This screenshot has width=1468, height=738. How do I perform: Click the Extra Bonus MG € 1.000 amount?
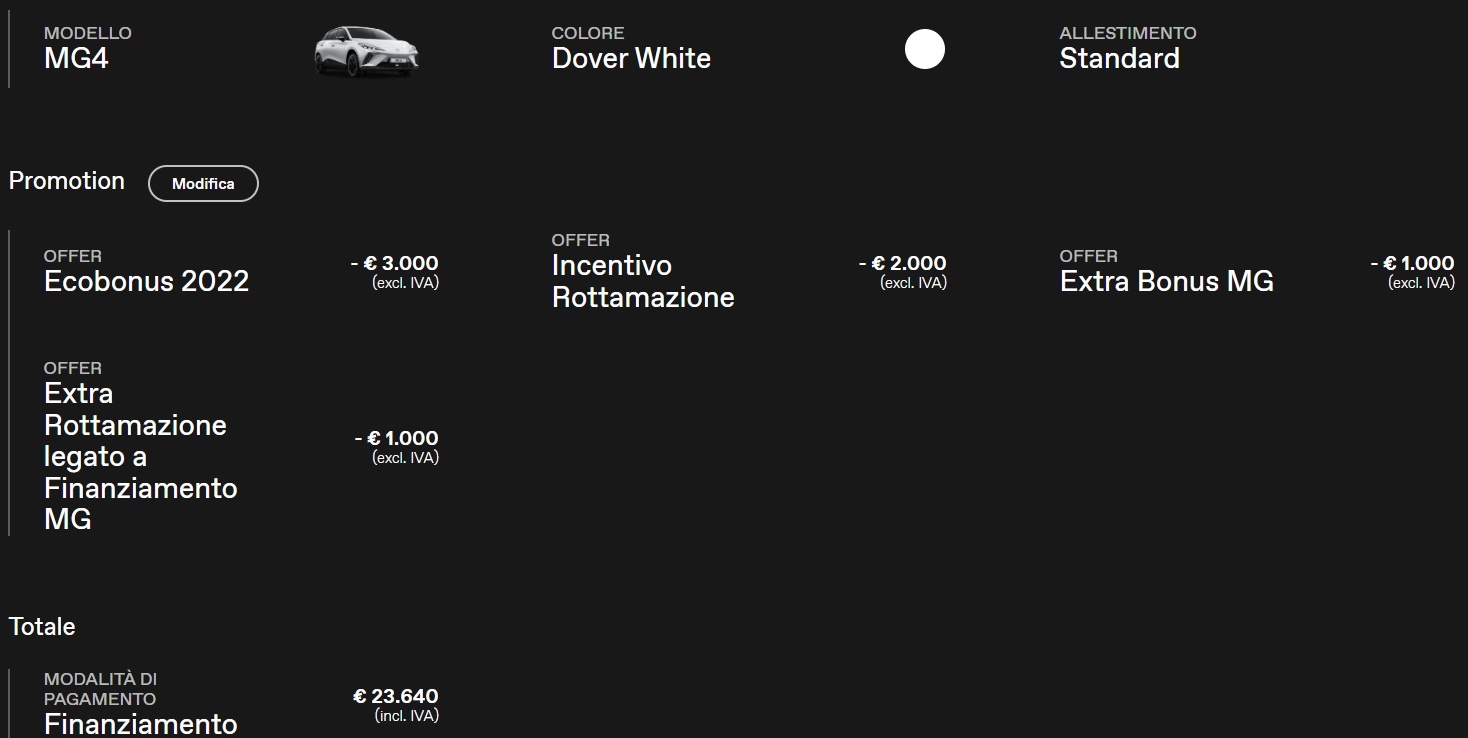point(1412,263)
